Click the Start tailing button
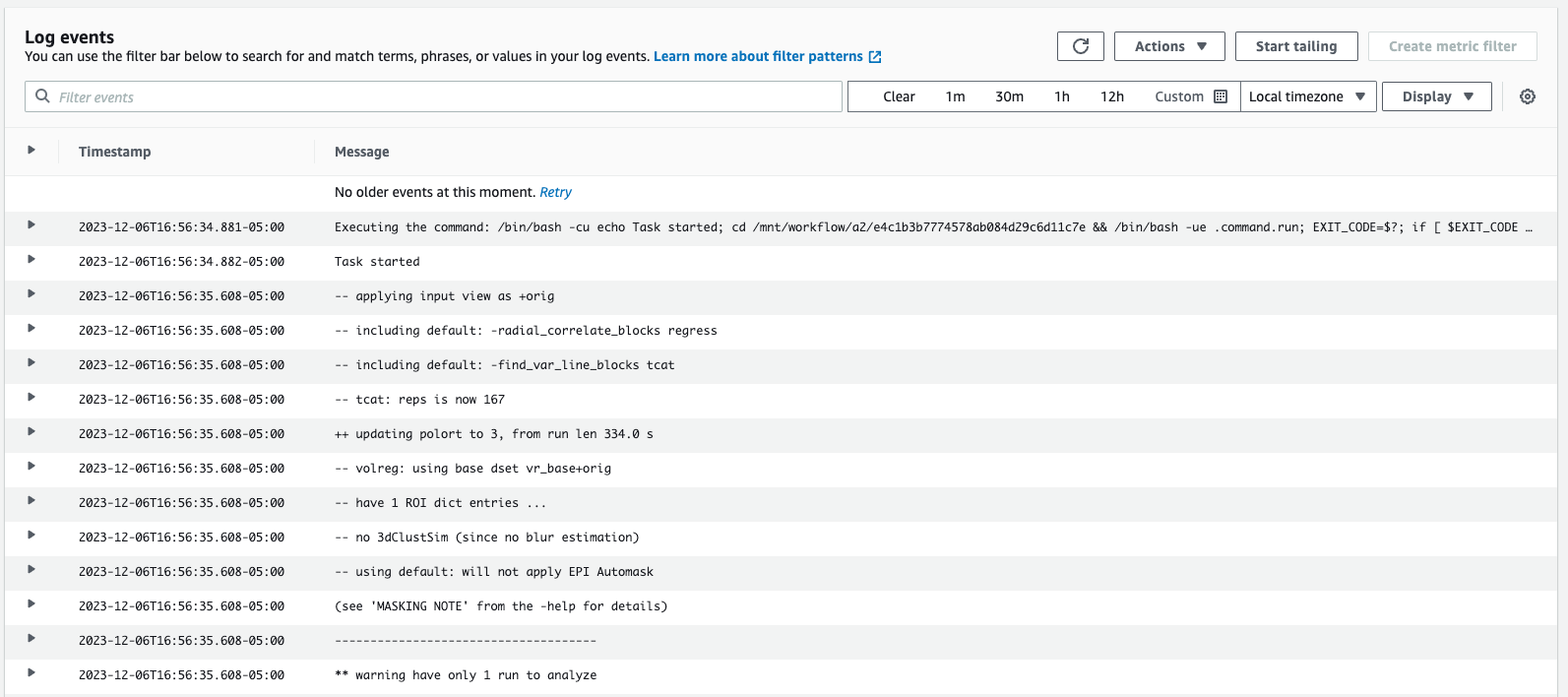Viewport: 1568px width, 697px height. (x=1295, y=46)
